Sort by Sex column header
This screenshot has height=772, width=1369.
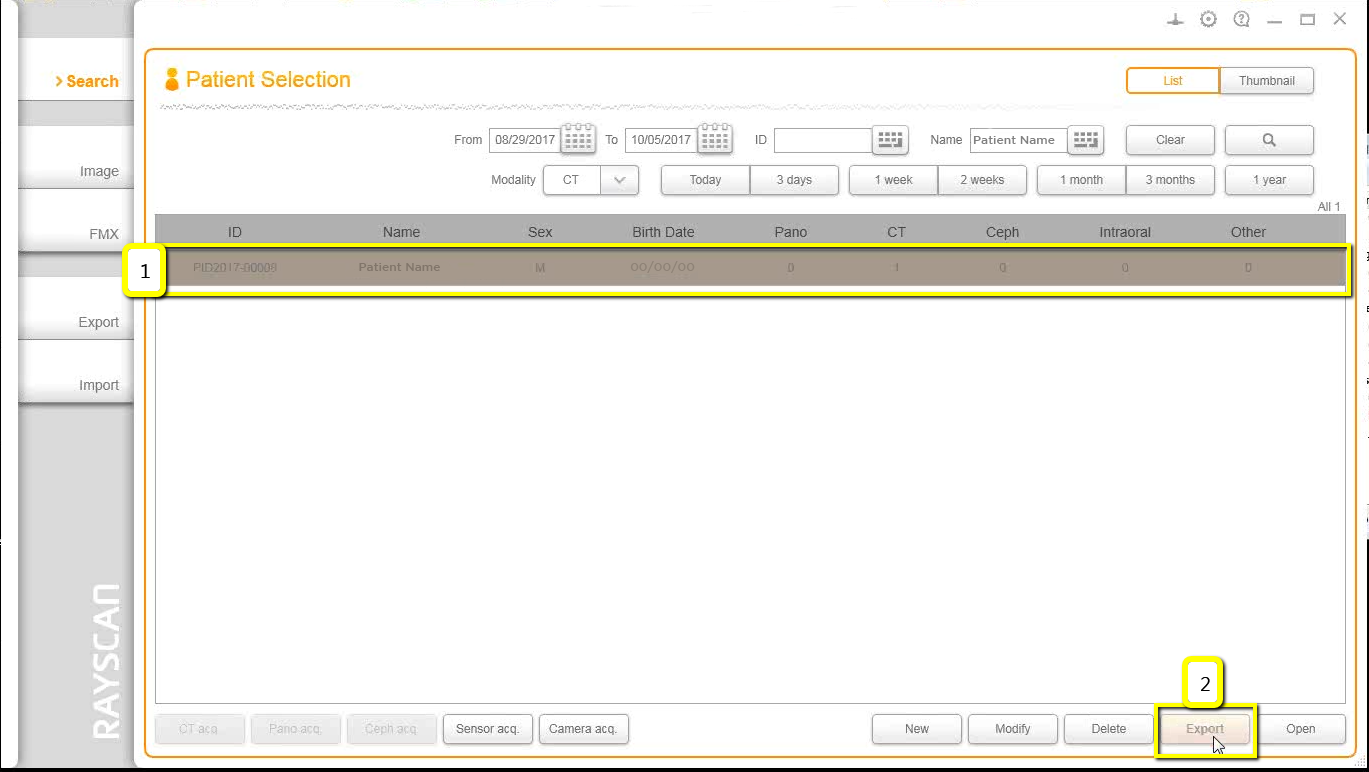pyautogui.click(x=540, y=232)
